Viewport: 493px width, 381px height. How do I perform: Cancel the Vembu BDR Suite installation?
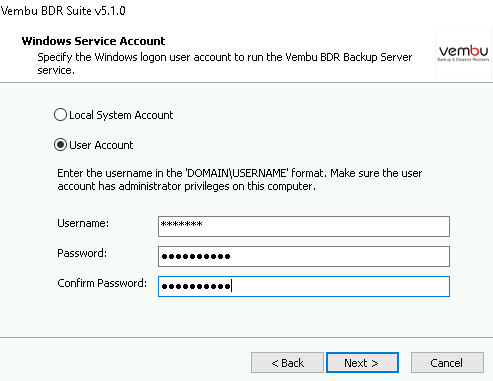(447, 363)
